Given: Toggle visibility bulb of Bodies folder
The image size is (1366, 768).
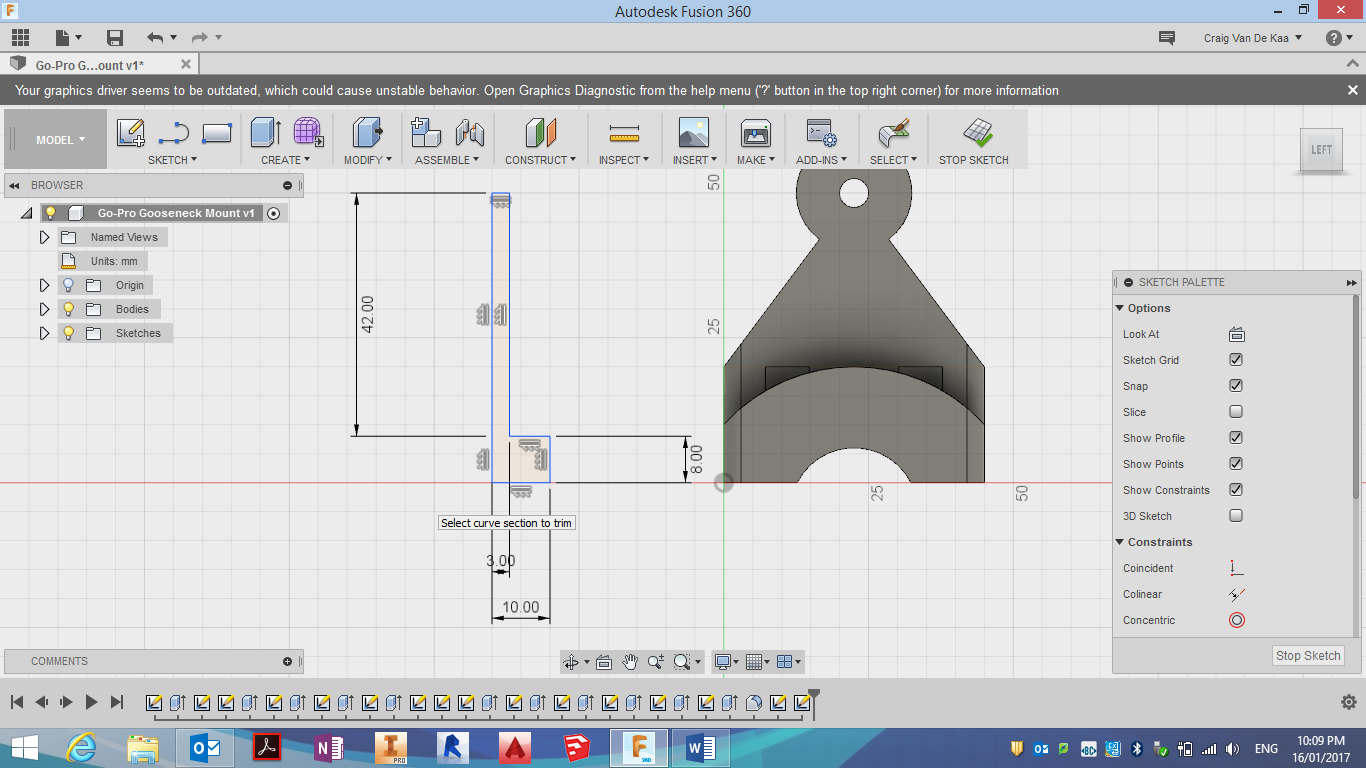Looking at the screenshot, I should [x=68, y=309].
